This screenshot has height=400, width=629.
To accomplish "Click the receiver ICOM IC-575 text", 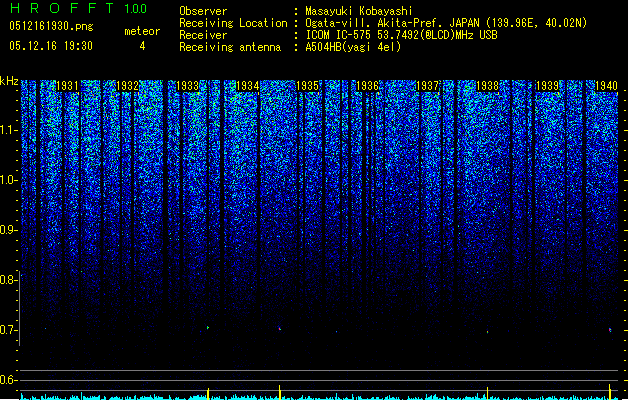I will click(401, 35).
